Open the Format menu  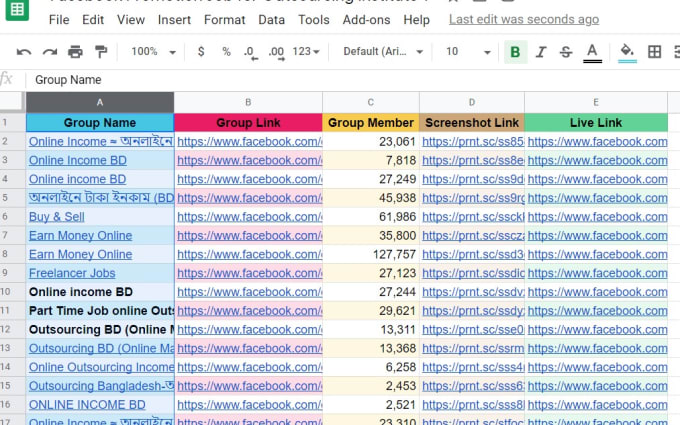tap(225, 20)
